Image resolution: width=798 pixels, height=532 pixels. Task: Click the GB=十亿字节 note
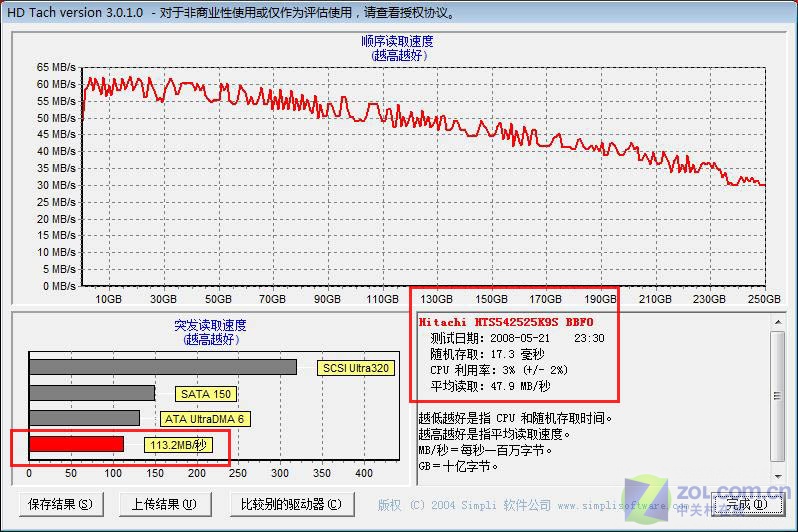point(458,466)
